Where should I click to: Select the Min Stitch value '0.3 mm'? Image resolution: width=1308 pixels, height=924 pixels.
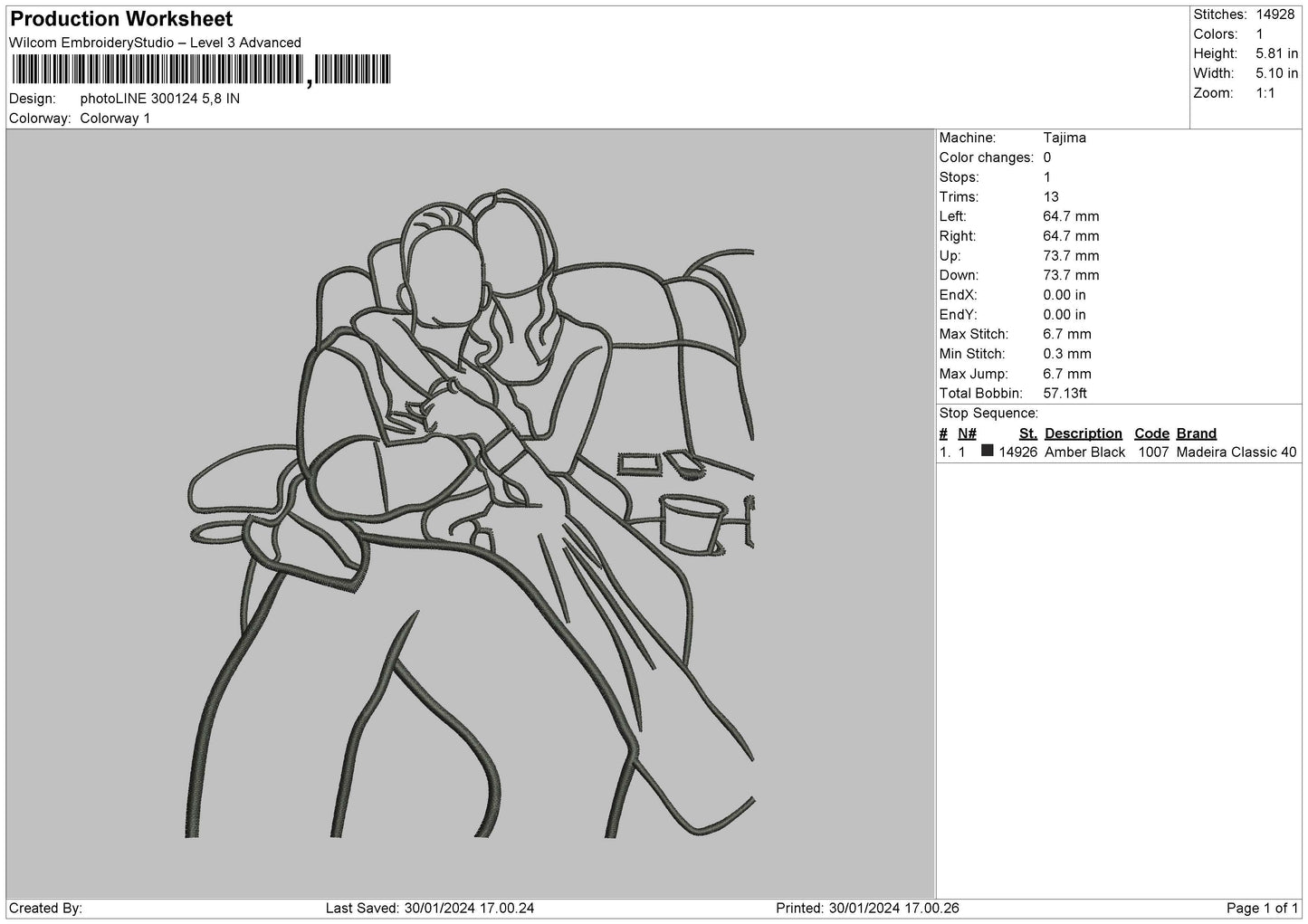point(1067,354)
